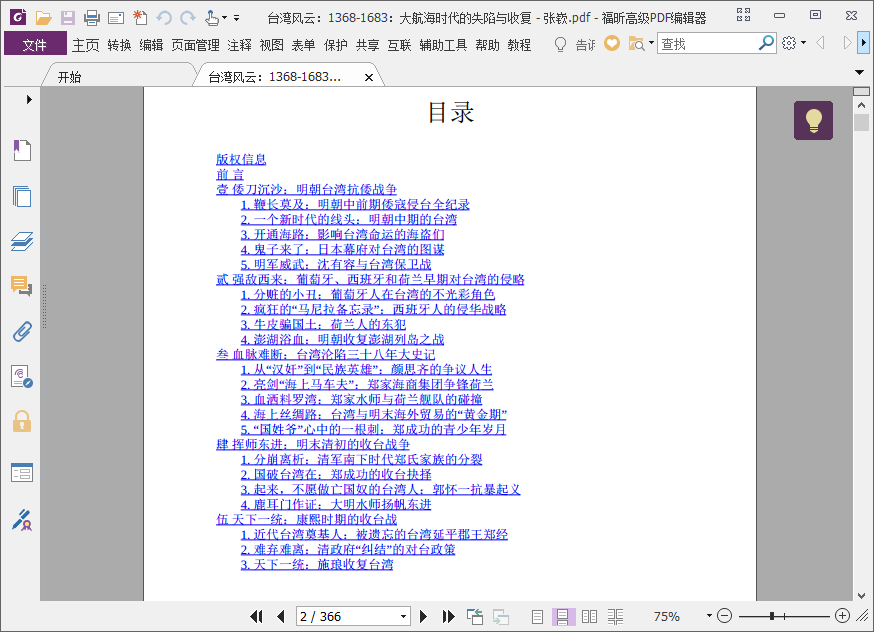Open the 转换 ribbon tab
This screenshot has height=632, width=874.
pos(119,45)
